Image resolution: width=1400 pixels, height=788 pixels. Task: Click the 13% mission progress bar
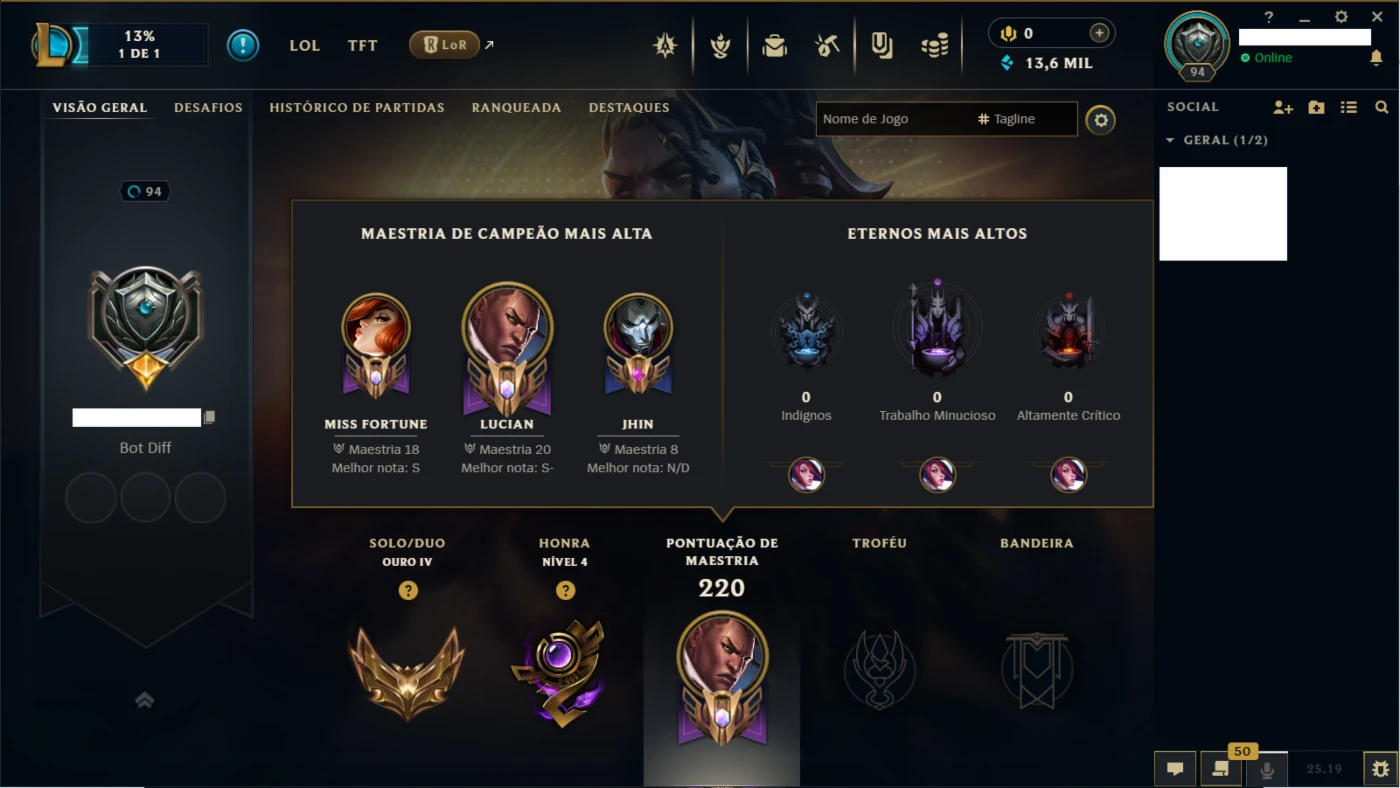[x=140, y=45]
